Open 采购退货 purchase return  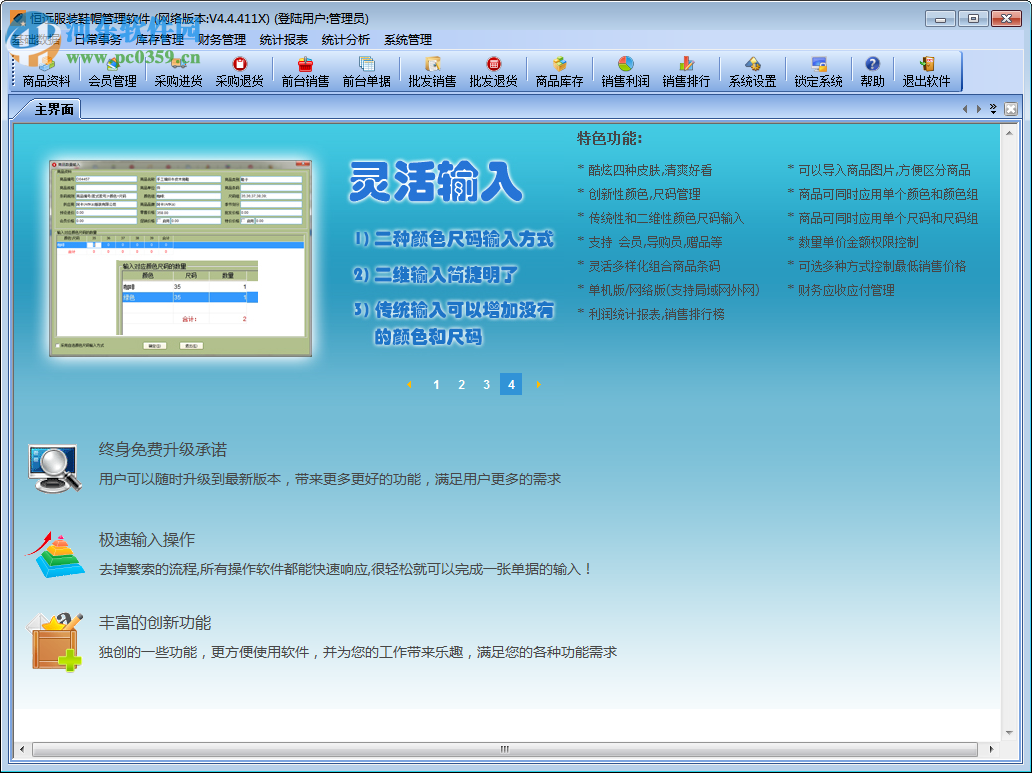point(240,72)
